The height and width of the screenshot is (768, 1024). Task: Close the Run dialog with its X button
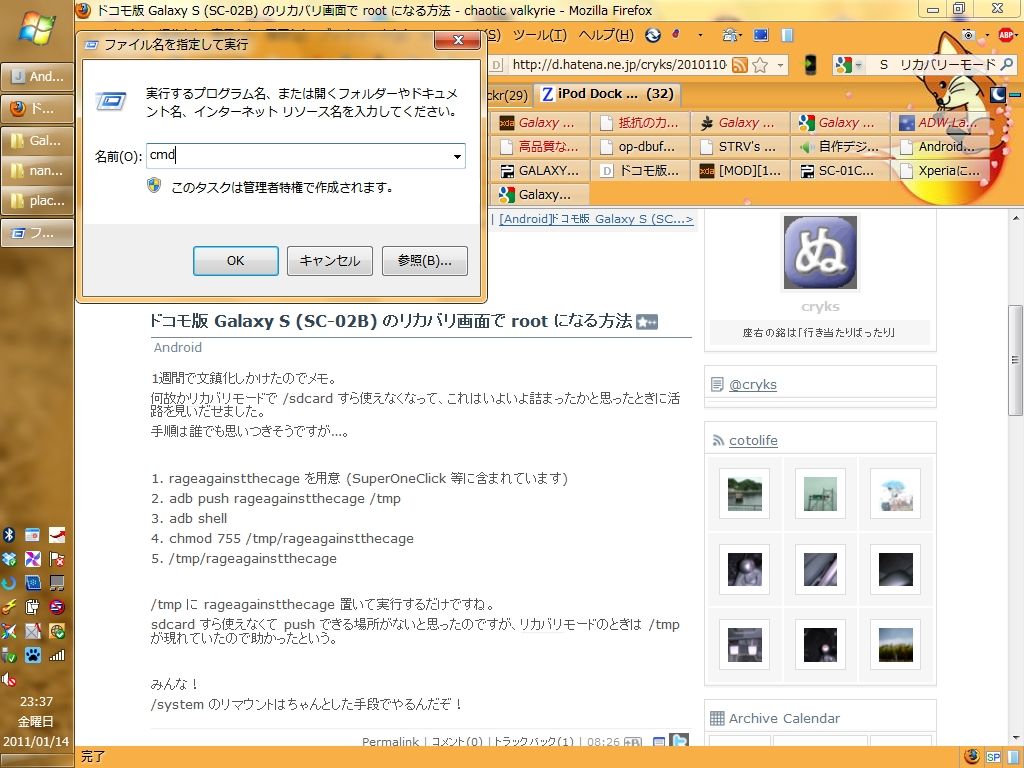tap(458, 40)
